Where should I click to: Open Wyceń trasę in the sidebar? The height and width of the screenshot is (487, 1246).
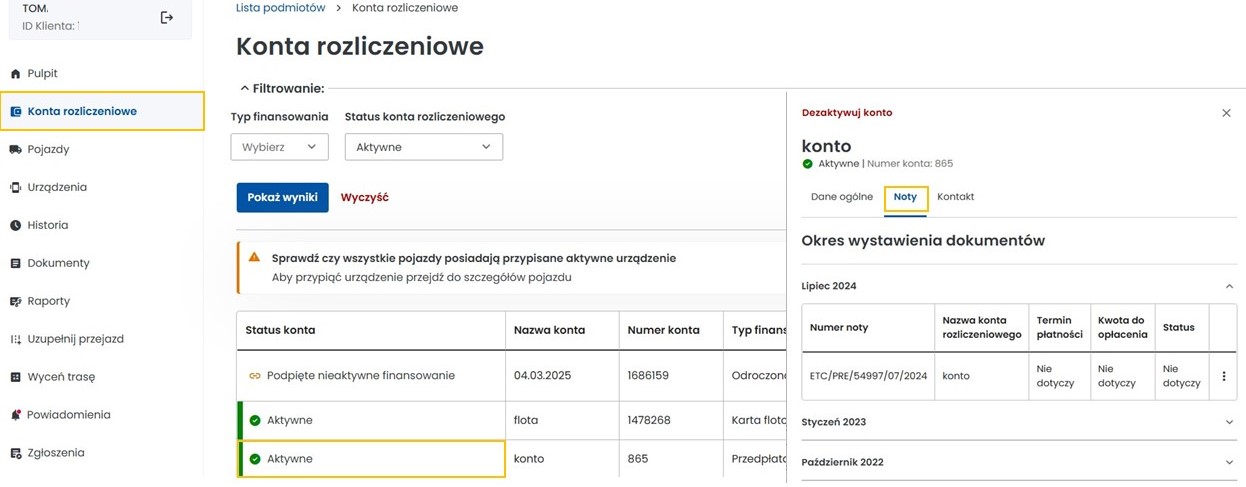[x=61, y=377]
